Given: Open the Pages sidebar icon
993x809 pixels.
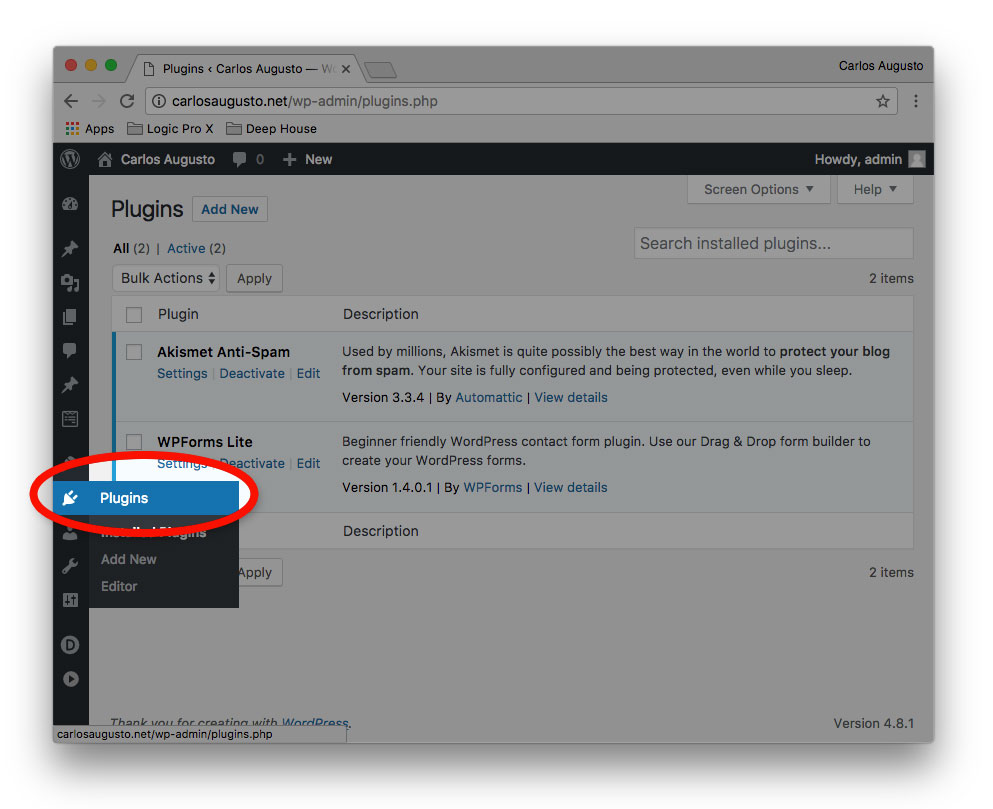Looking at the screenshot, I should (x=70, y=317).
